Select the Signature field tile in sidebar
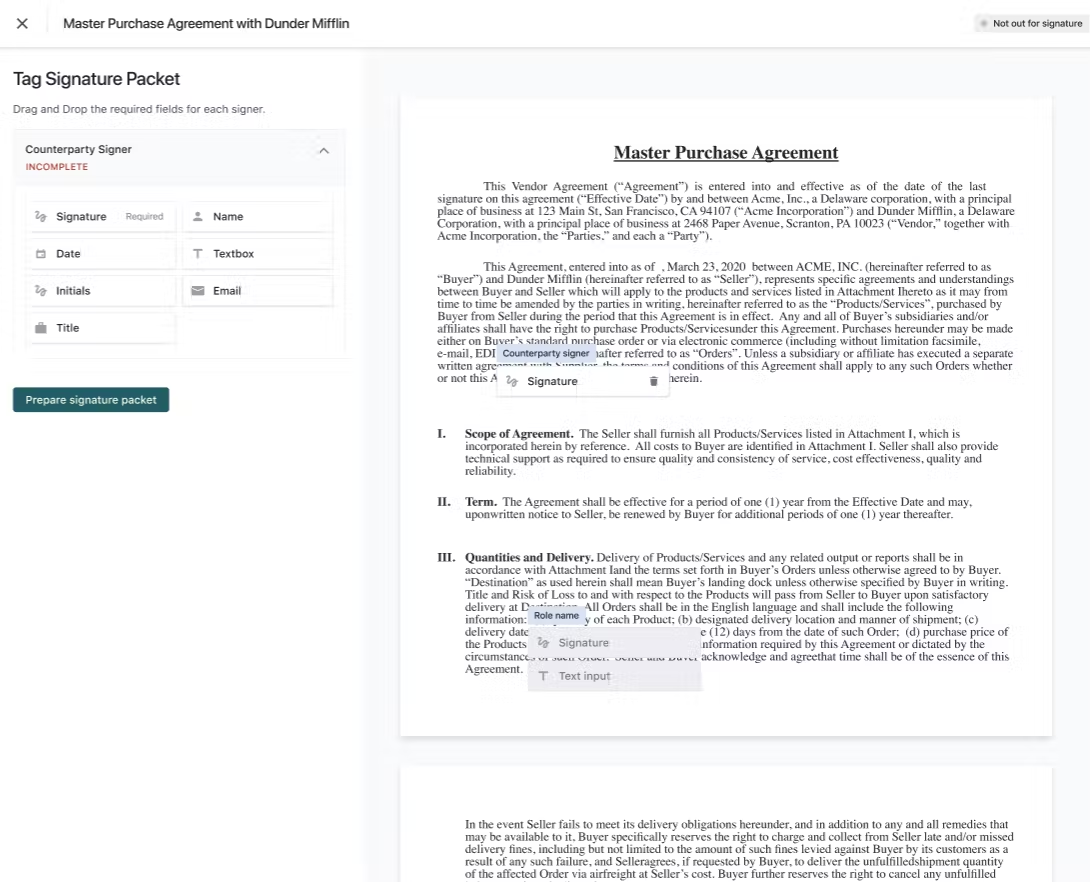This screenshot has width=1090, height=882. coord(101,216)
